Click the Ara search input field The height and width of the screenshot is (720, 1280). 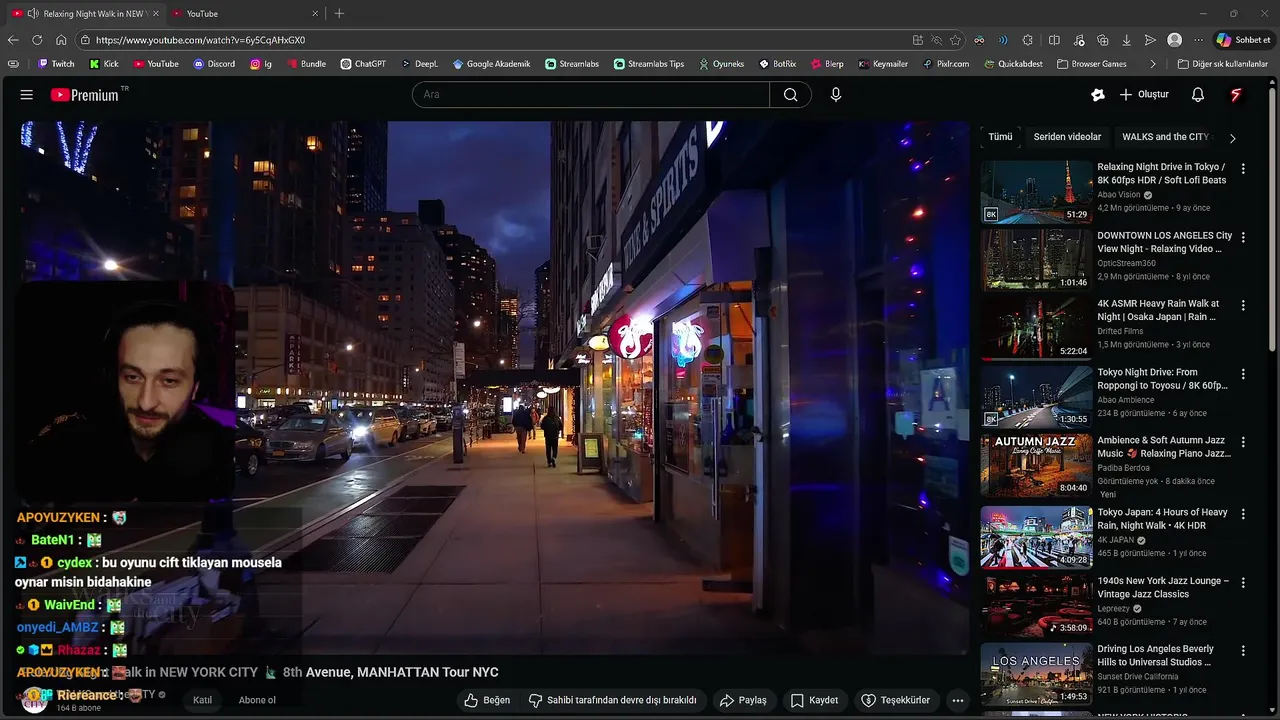(590, 95)
